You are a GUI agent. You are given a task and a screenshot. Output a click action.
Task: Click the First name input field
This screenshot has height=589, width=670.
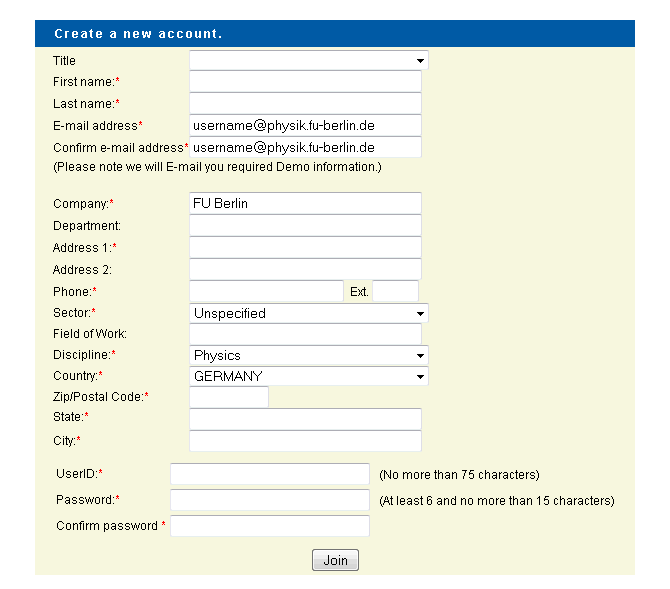[x=305, y=82]
